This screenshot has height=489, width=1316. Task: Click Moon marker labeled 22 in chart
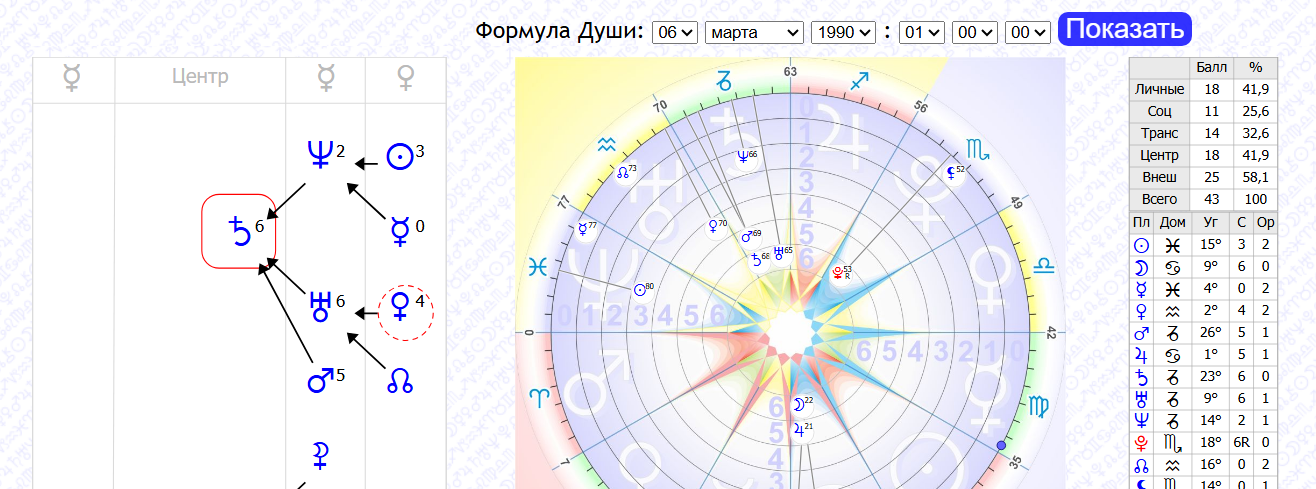[x=797, y=404]
